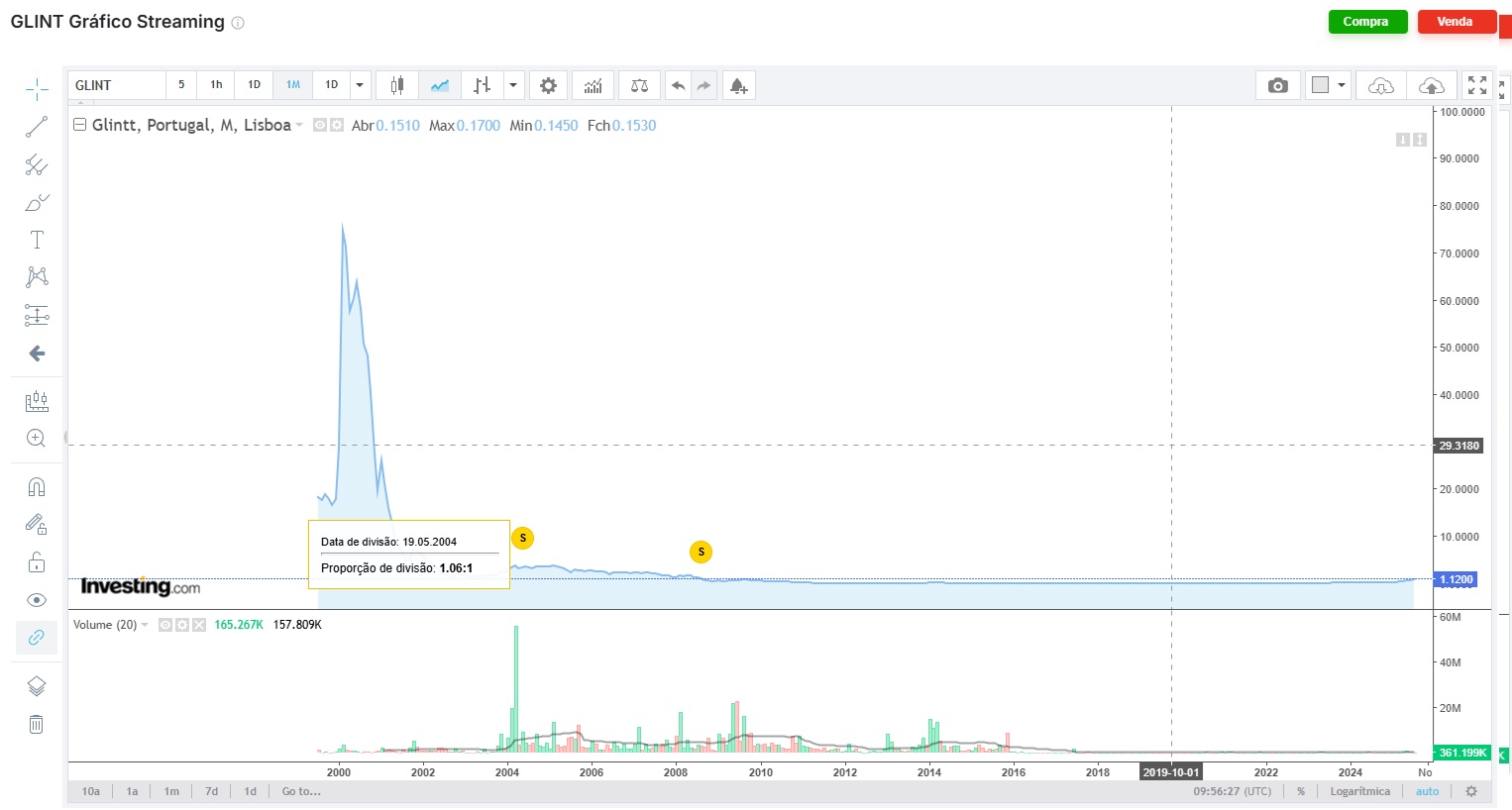Open the time interval dropdown arrow
This screenshot has width=1512, height=810.
click(360, 86)
